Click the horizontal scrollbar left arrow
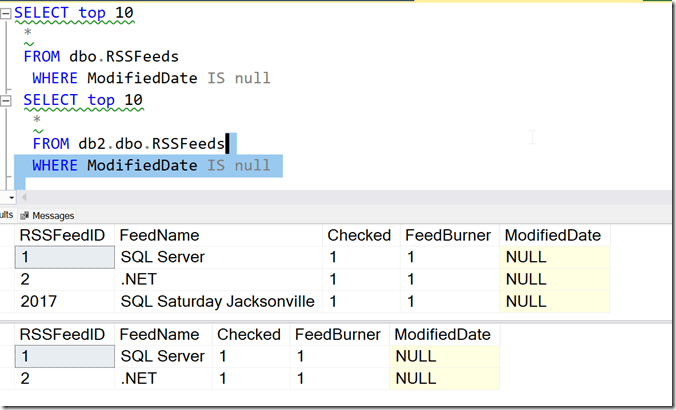This screenshot has height=410, width=676. click(x=24, y=197)
